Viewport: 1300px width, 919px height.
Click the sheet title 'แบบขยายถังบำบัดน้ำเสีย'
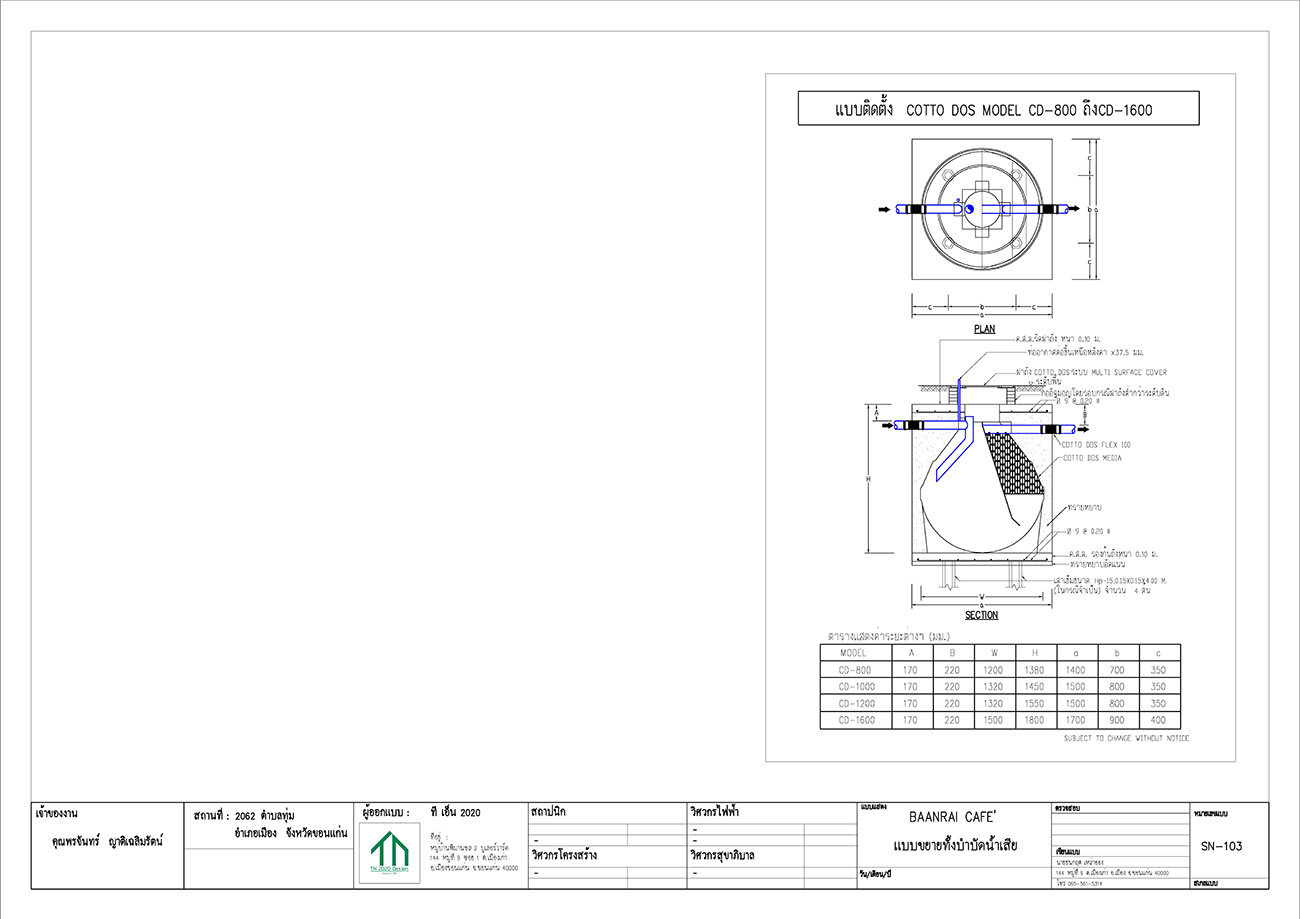point(954,847)
